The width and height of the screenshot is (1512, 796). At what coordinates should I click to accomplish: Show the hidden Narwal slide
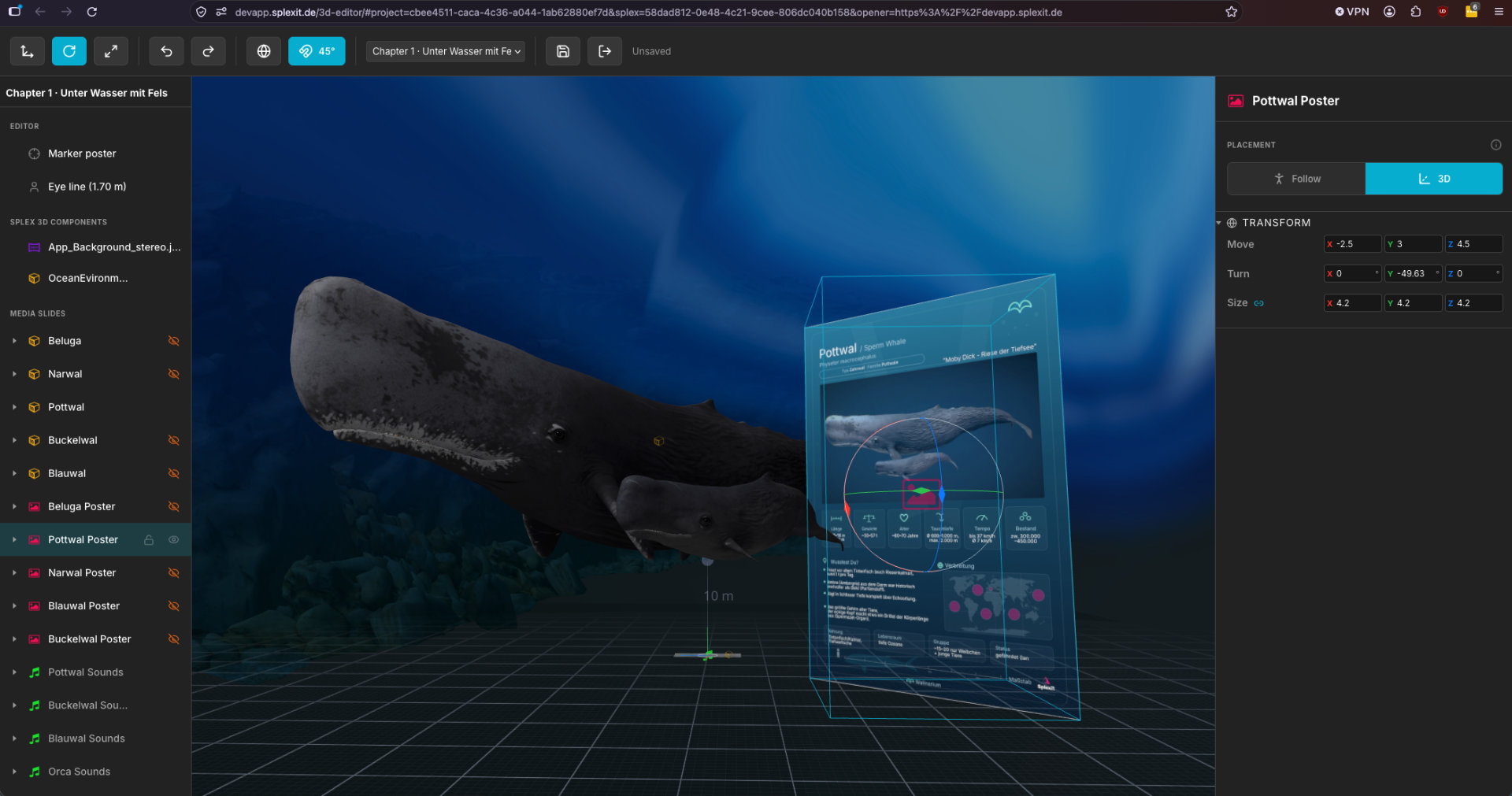[174, 374]
